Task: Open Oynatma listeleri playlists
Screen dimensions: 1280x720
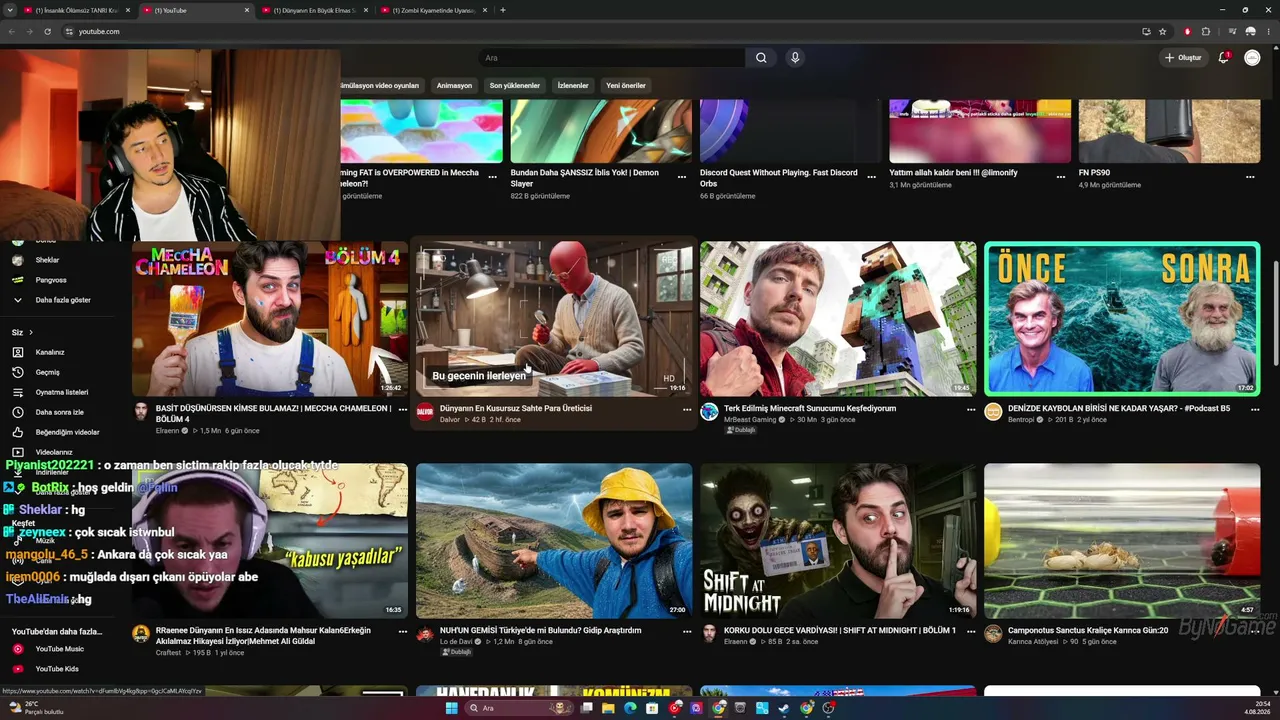Action: [x=62, y=392]
